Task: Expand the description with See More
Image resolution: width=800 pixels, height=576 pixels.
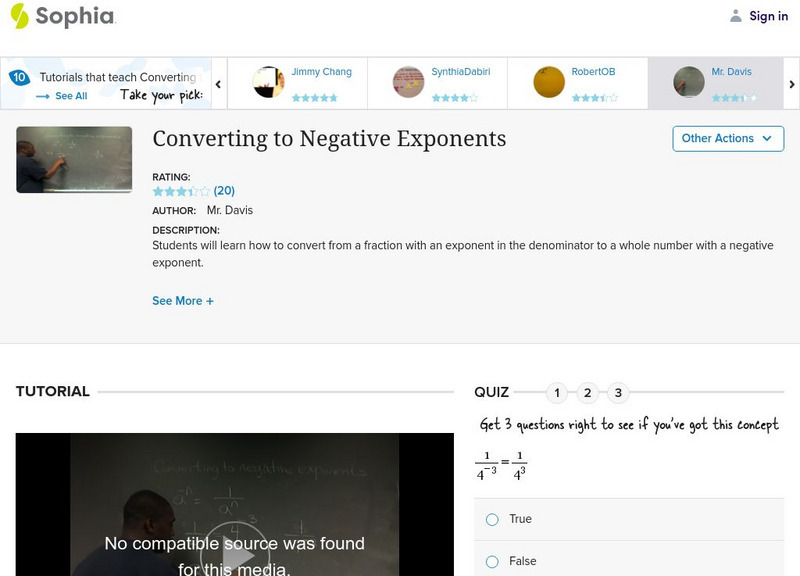Action: click(184, 299)
